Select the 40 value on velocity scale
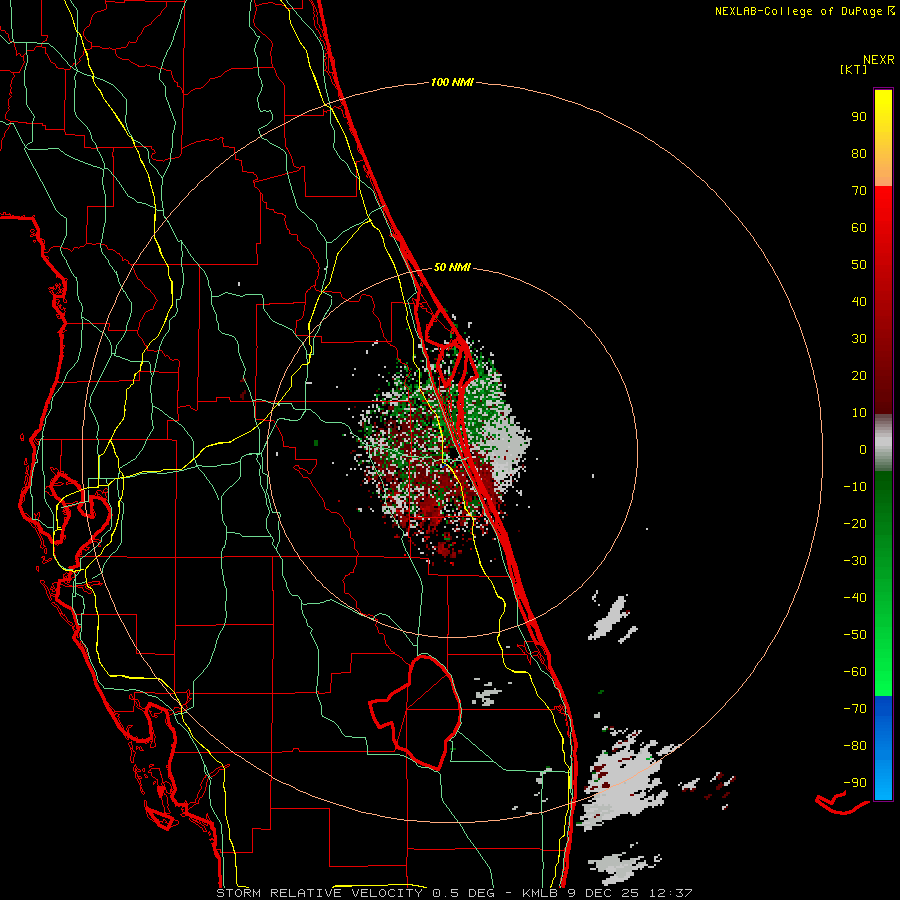Viewport: 900px width, 900px height. pyautogui.click(x=859, y=301)
